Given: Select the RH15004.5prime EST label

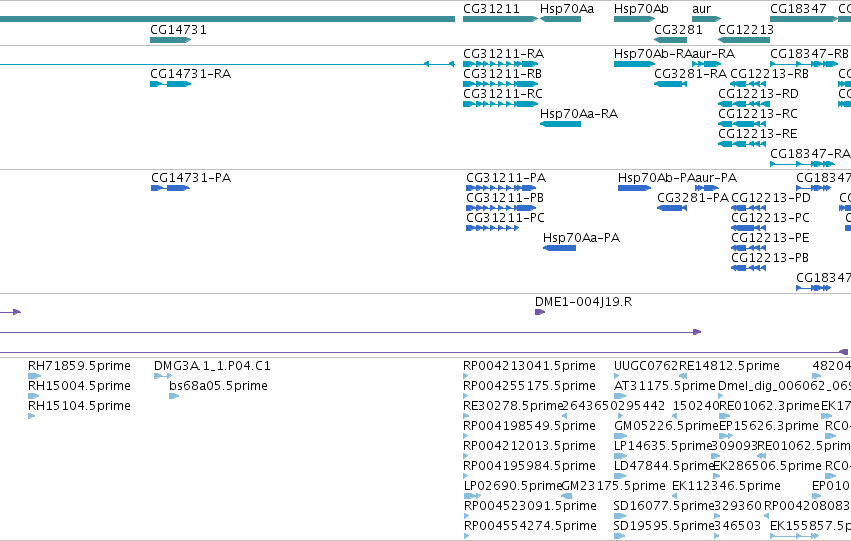Looking at the screenshot, I should [x=79, y=386].
